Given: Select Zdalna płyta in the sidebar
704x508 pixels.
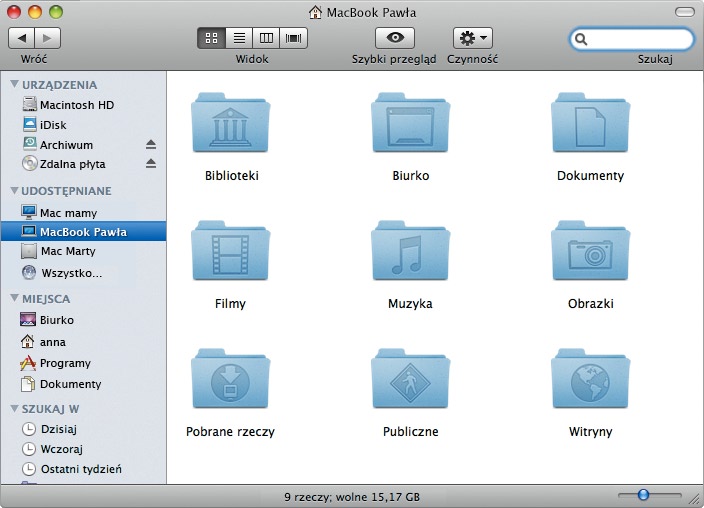Looking at the screenshot, I should (84, 163).
